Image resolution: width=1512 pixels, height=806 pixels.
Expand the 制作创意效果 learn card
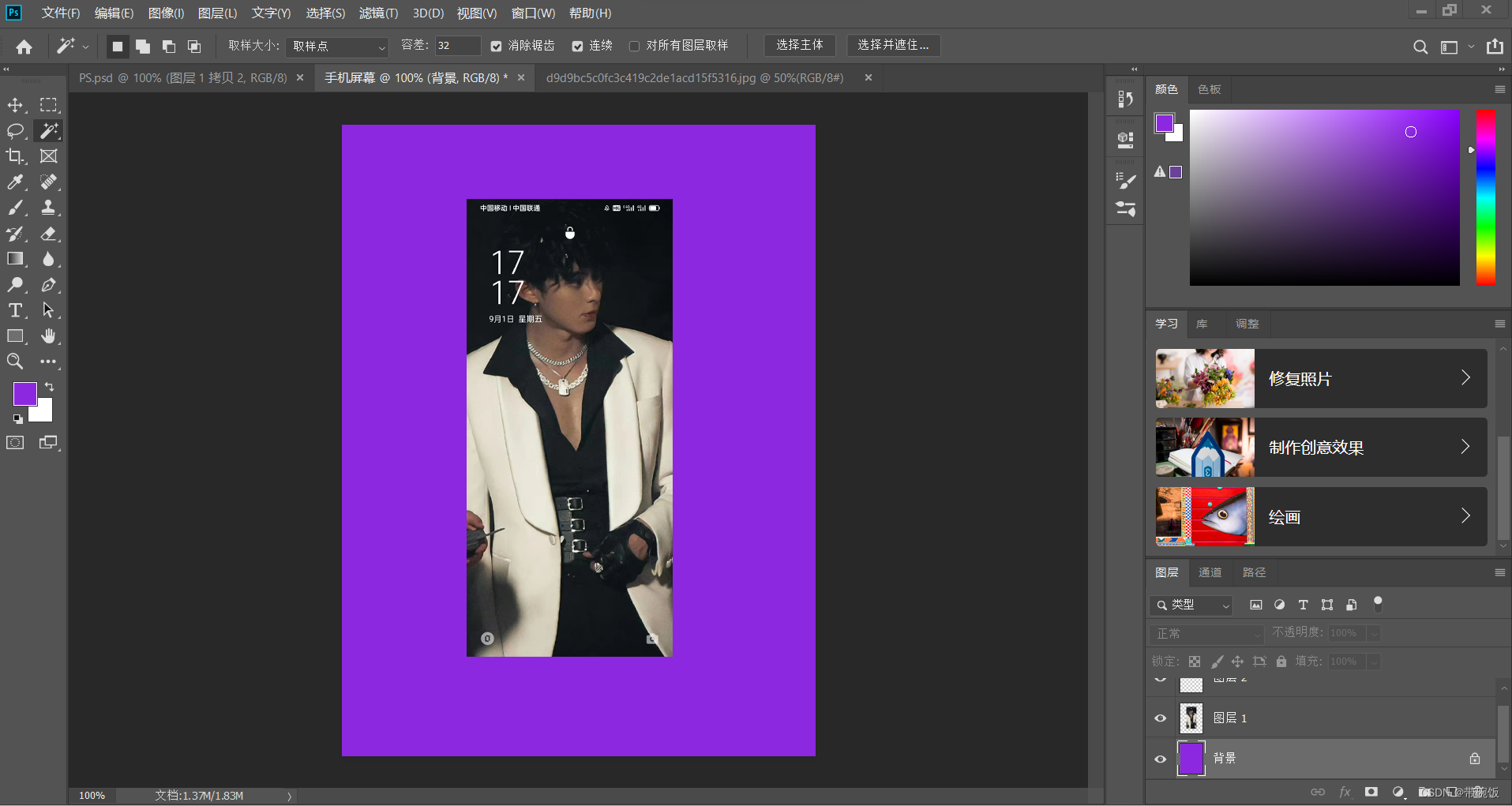pyautogui.click(x=1321, y=448)
